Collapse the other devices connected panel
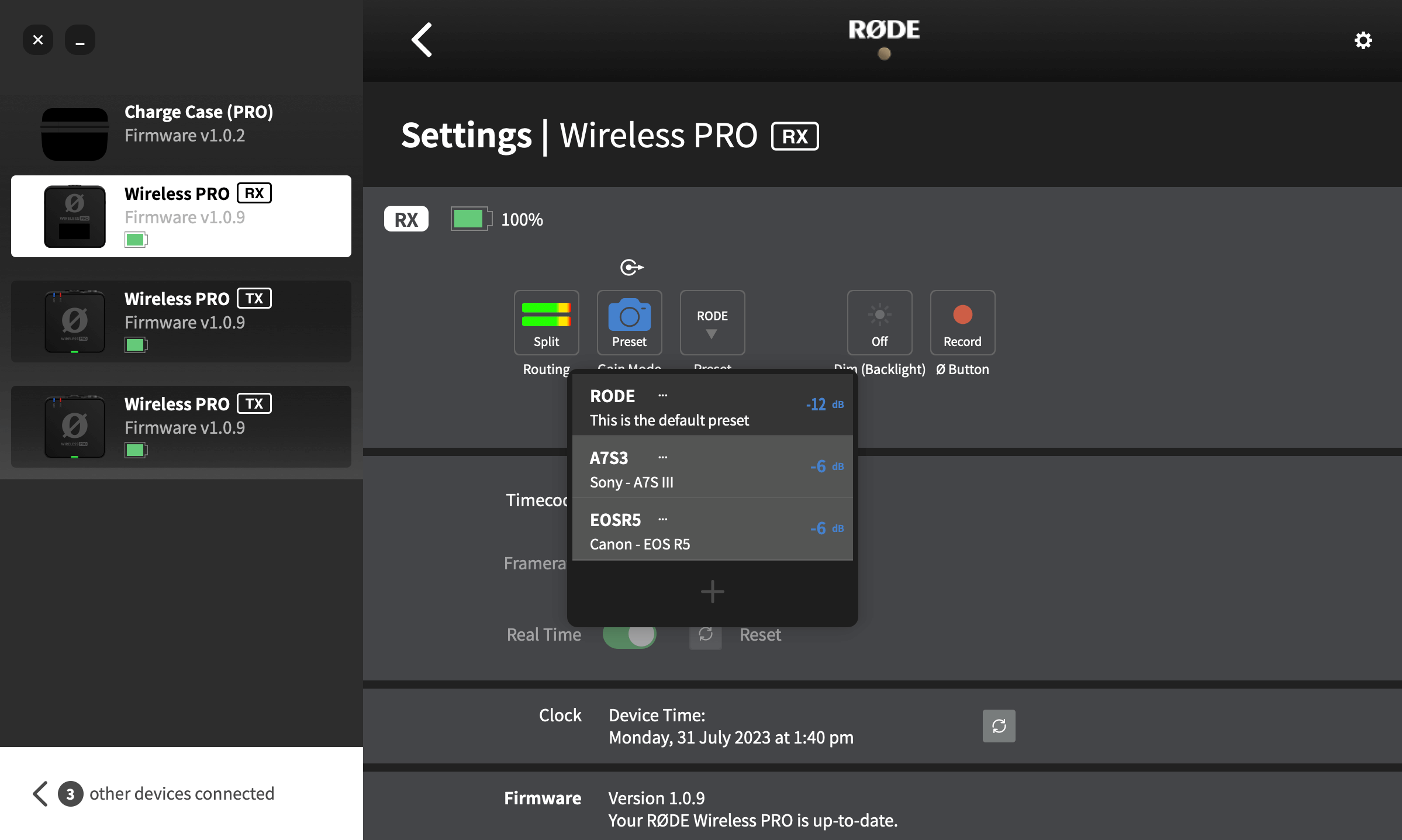Viewport: 1402px width, 840px height. (x=40, y=793)
